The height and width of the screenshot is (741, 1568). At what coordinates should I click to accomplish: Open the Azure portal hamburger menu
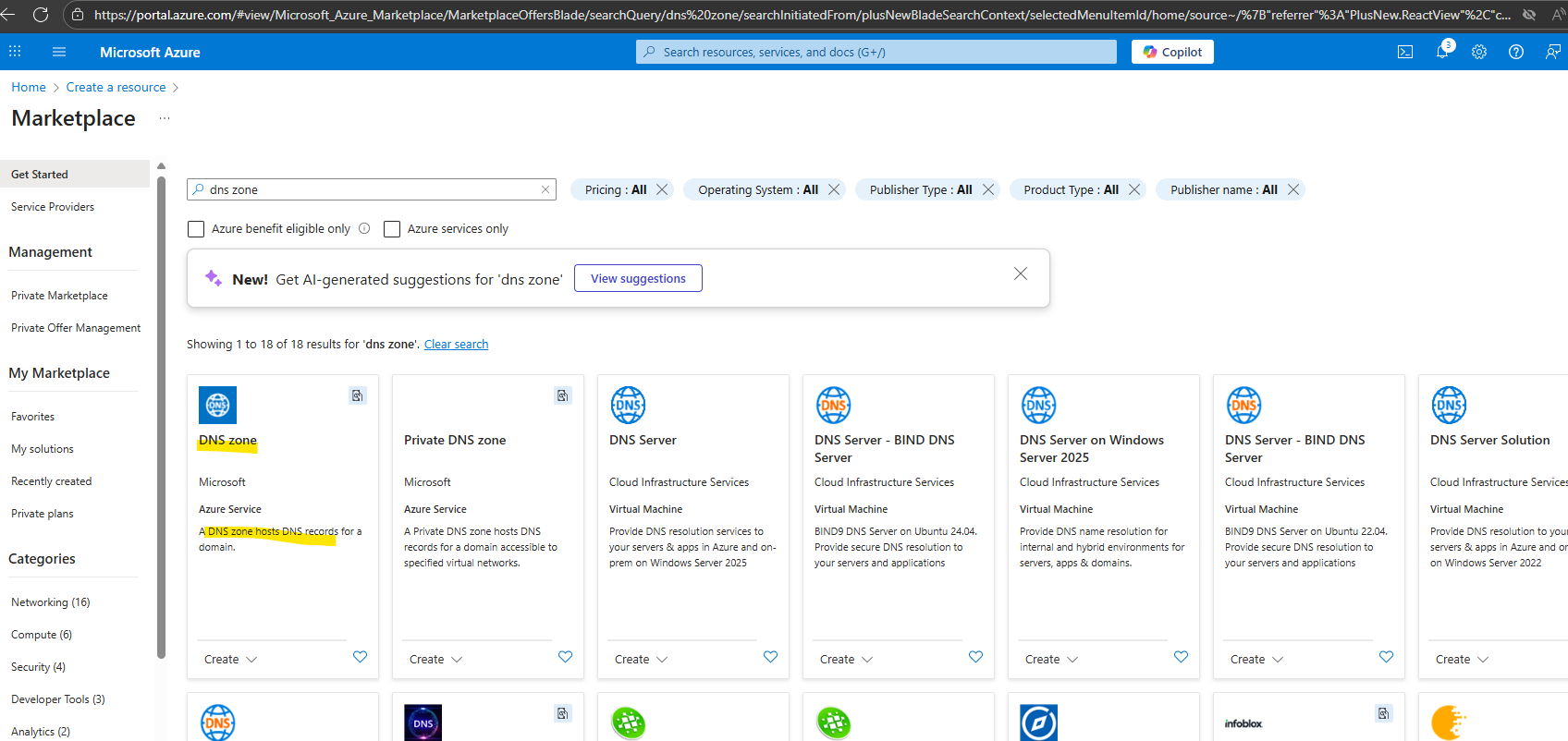[59, 53]
